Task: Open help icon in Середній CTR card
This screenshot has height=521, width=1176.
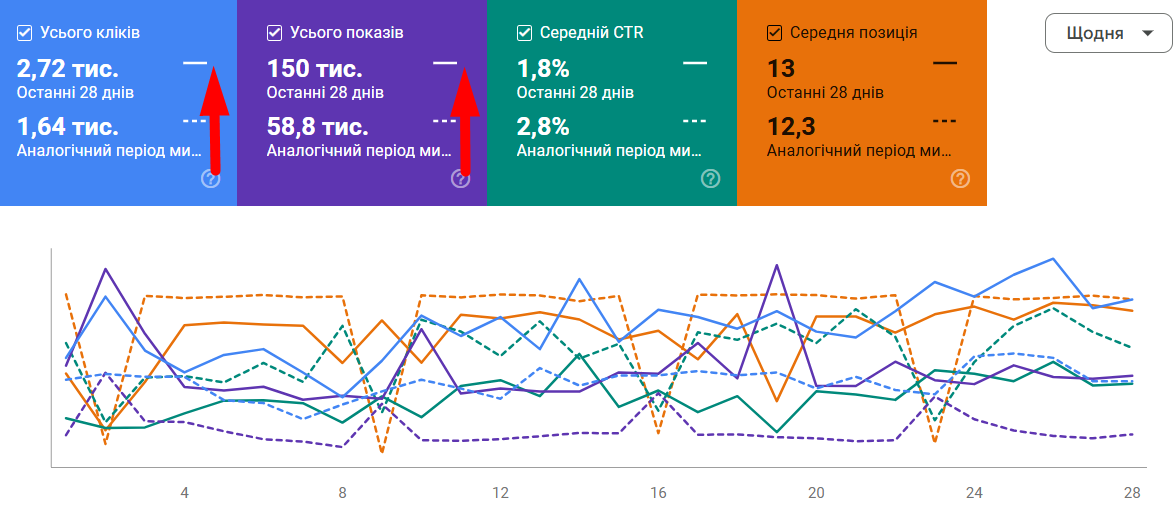Action: click(711, 179)
